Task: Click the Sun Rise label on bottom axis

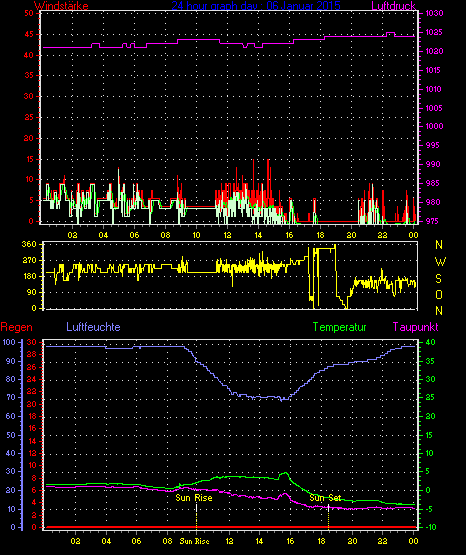Action: 195,541
